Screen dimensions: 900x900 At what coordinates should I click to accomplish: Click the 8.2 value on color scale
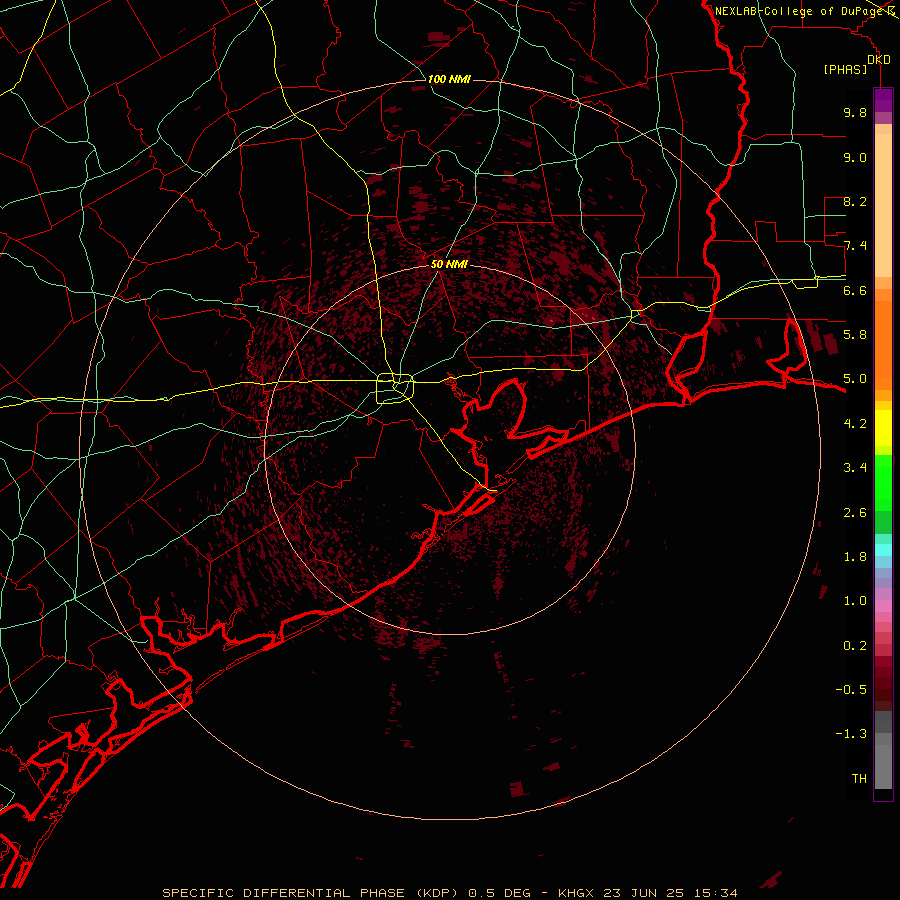pyautogui.click(x=855, y=201)
